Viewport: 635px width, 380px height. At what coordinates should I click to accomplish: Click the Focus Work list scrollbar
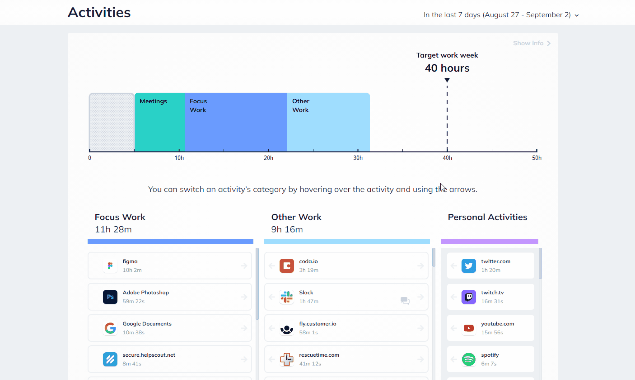[x=257, y=284]
